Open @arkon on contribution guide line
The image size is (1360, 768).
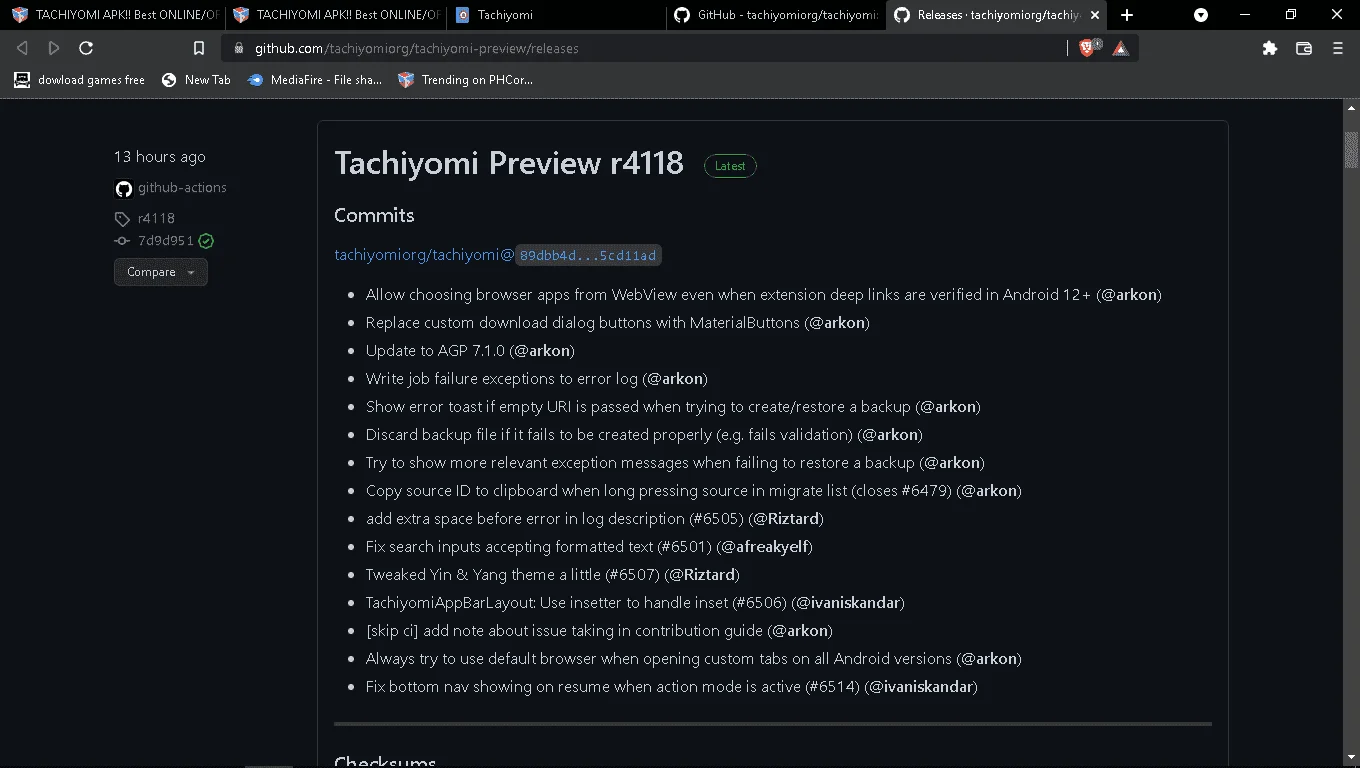[800, 631]
